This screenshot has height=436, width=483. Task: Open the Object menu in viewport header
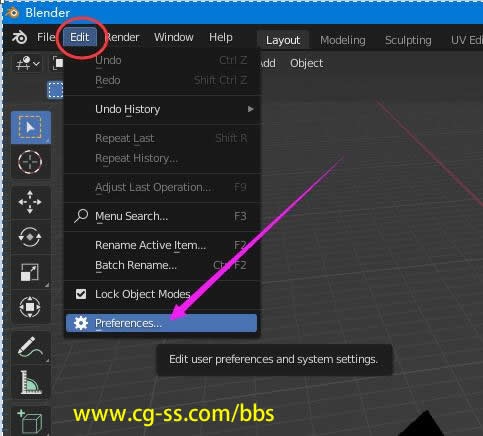point(306,63)
